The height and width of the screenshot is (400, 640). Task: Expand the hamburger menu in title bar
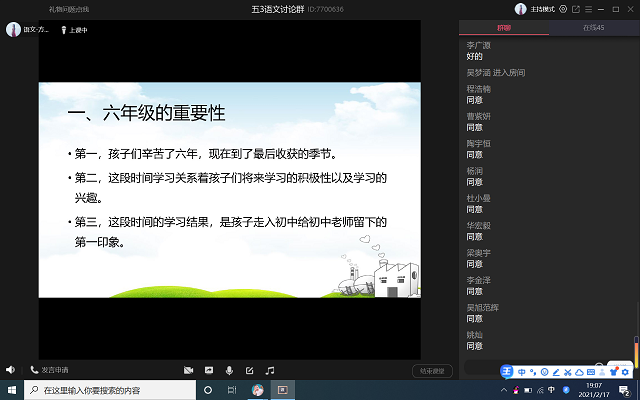588,9
